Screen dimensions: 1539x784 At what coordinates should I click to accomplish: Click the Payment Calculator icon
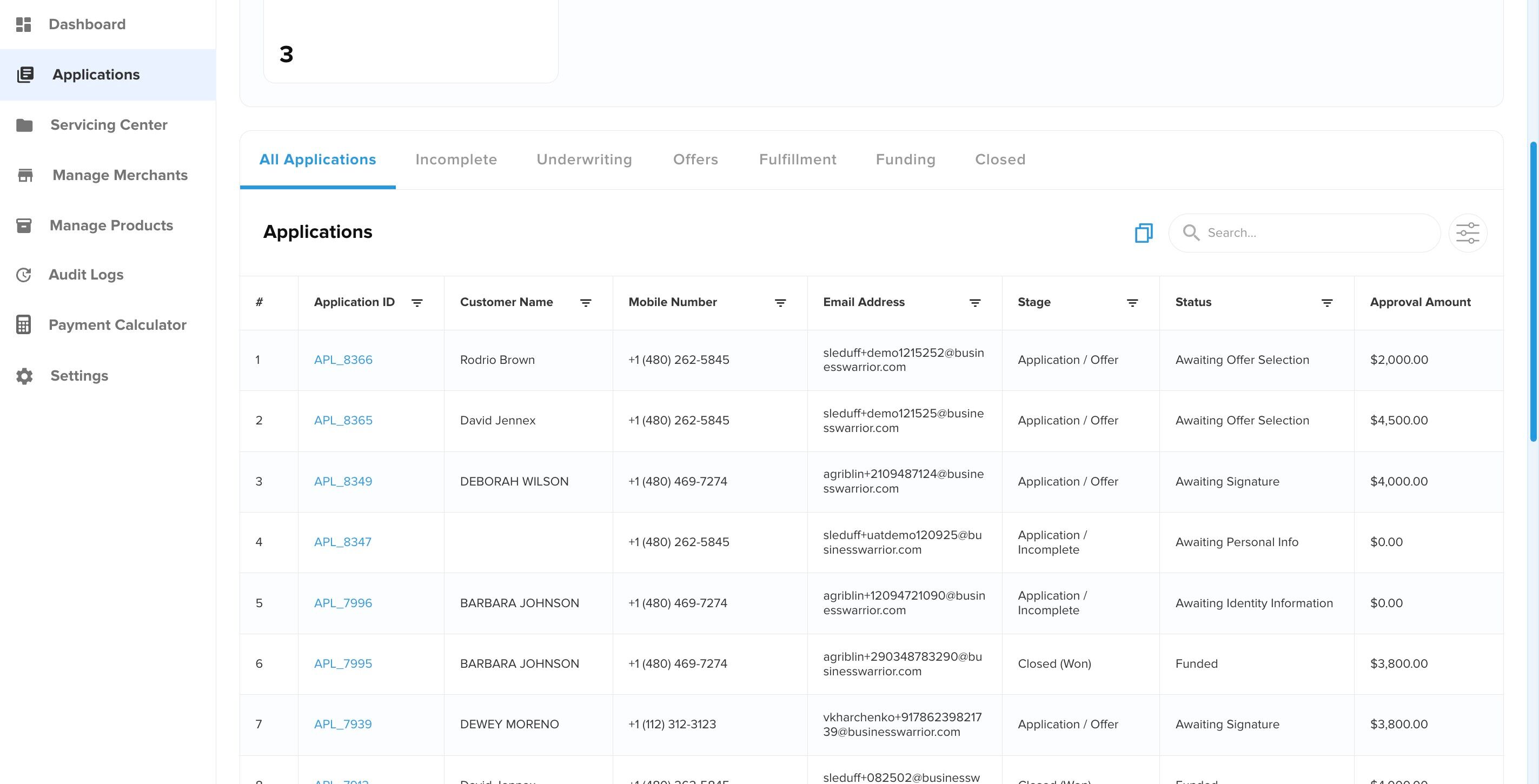pos(23,325)
